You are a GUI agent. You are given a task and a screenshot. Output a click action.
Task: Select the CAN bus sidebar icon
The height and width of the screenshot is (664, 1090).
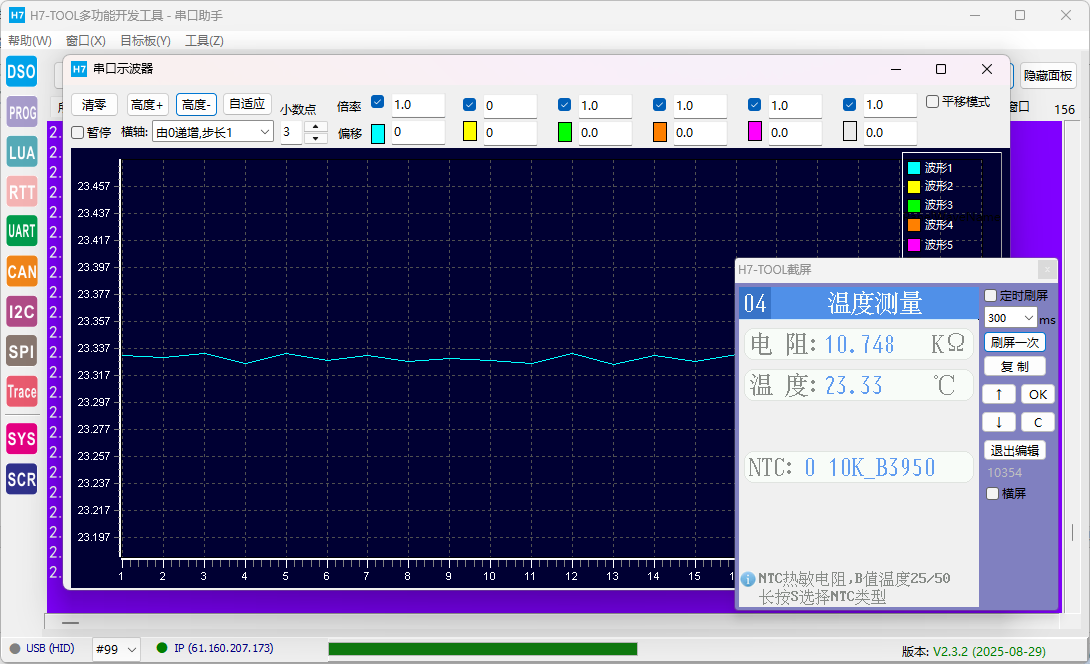click(22, 271)
